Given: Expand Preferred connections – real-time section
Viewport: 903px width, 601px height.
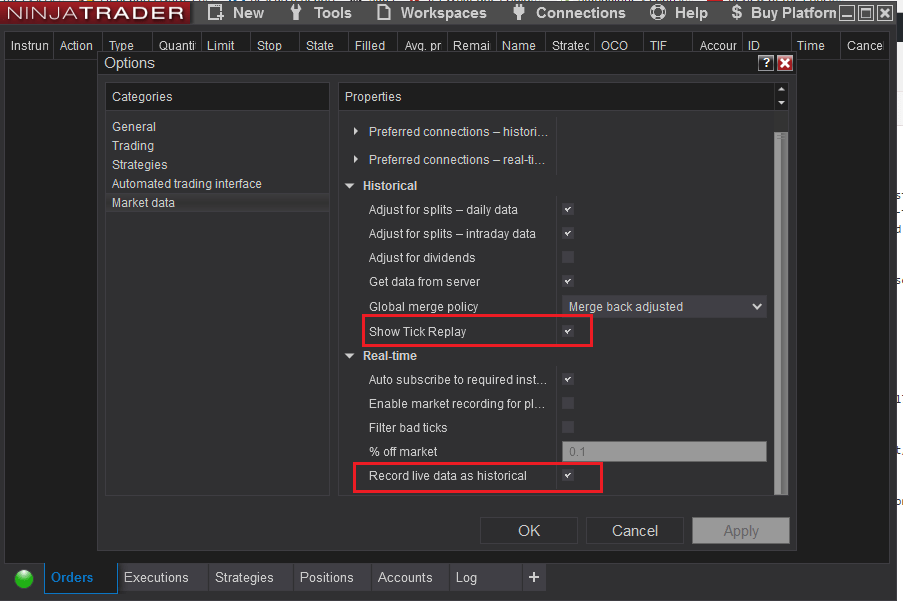Looking at the screenshot, I should click(355, 159).
